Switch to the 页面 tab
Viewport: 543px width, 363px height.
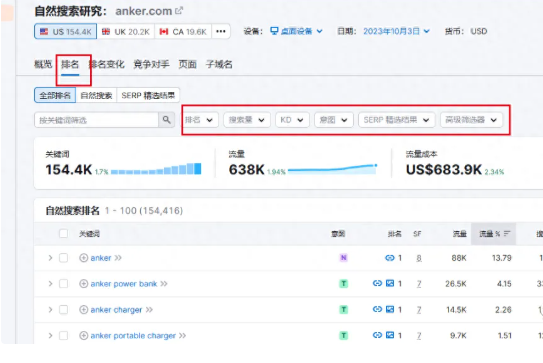[187, 64]
